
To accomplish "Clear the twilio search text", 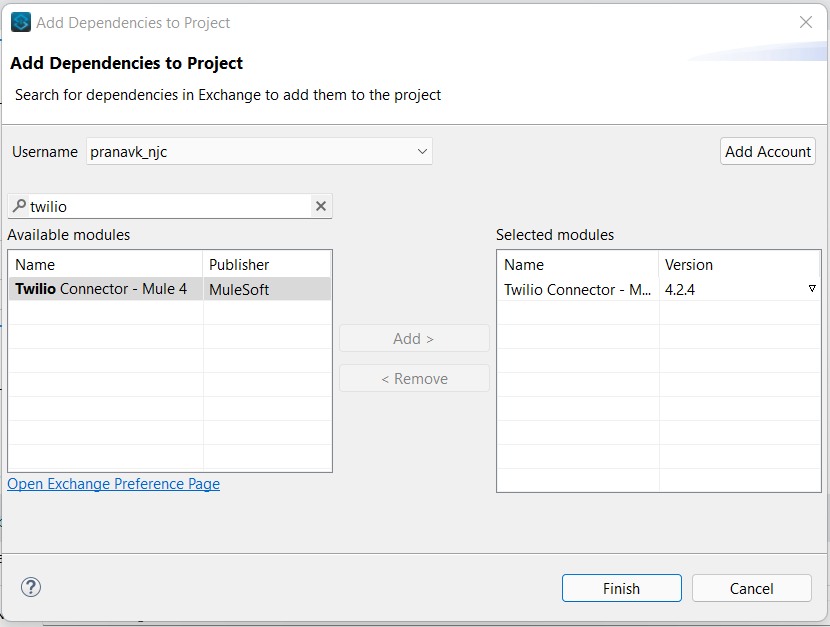I will pos(321,206).
